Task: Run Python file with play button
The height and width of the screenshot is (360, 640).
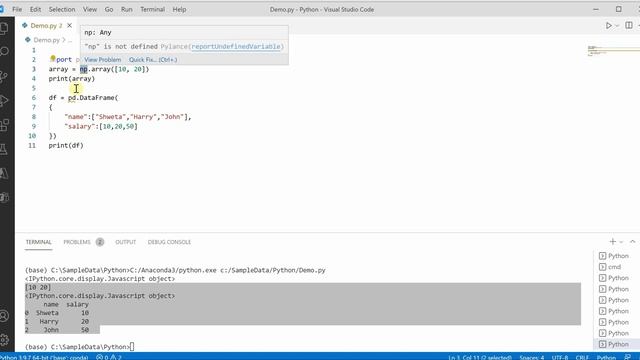Action: [x=609, y=25]
